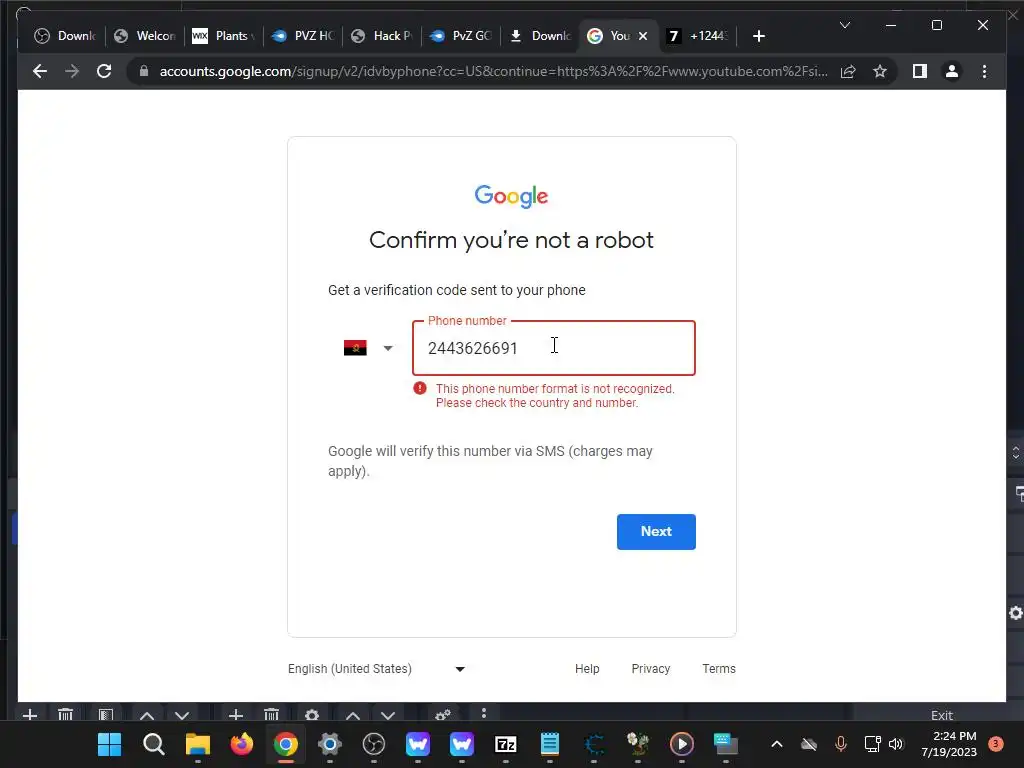Open the Plants vs Zombies taskbar icon
1024x768 pixels.
(x=637, y=744)
